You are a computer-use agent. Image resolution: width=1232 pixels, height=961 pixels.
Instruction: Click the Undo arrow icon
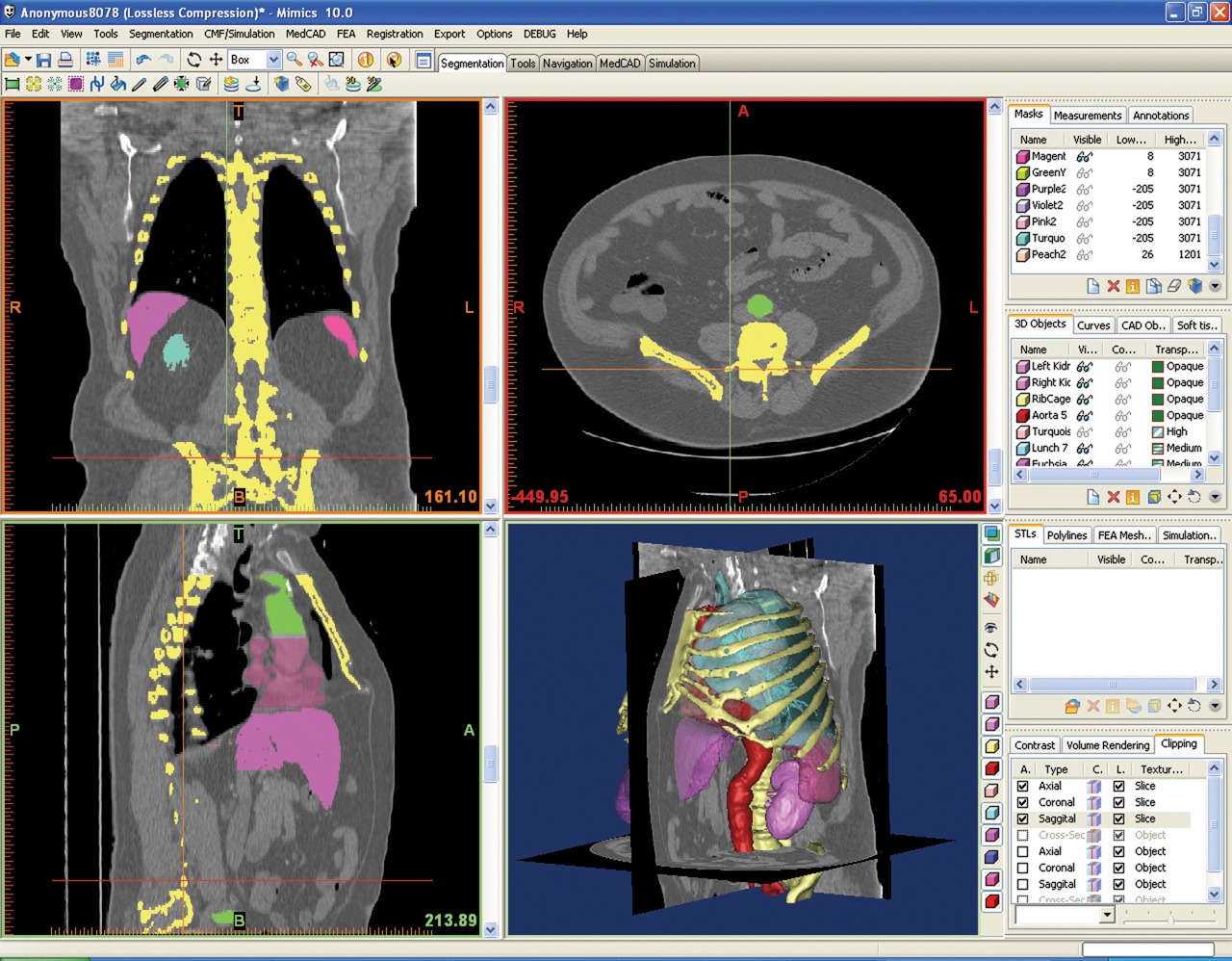pos(143,60)
